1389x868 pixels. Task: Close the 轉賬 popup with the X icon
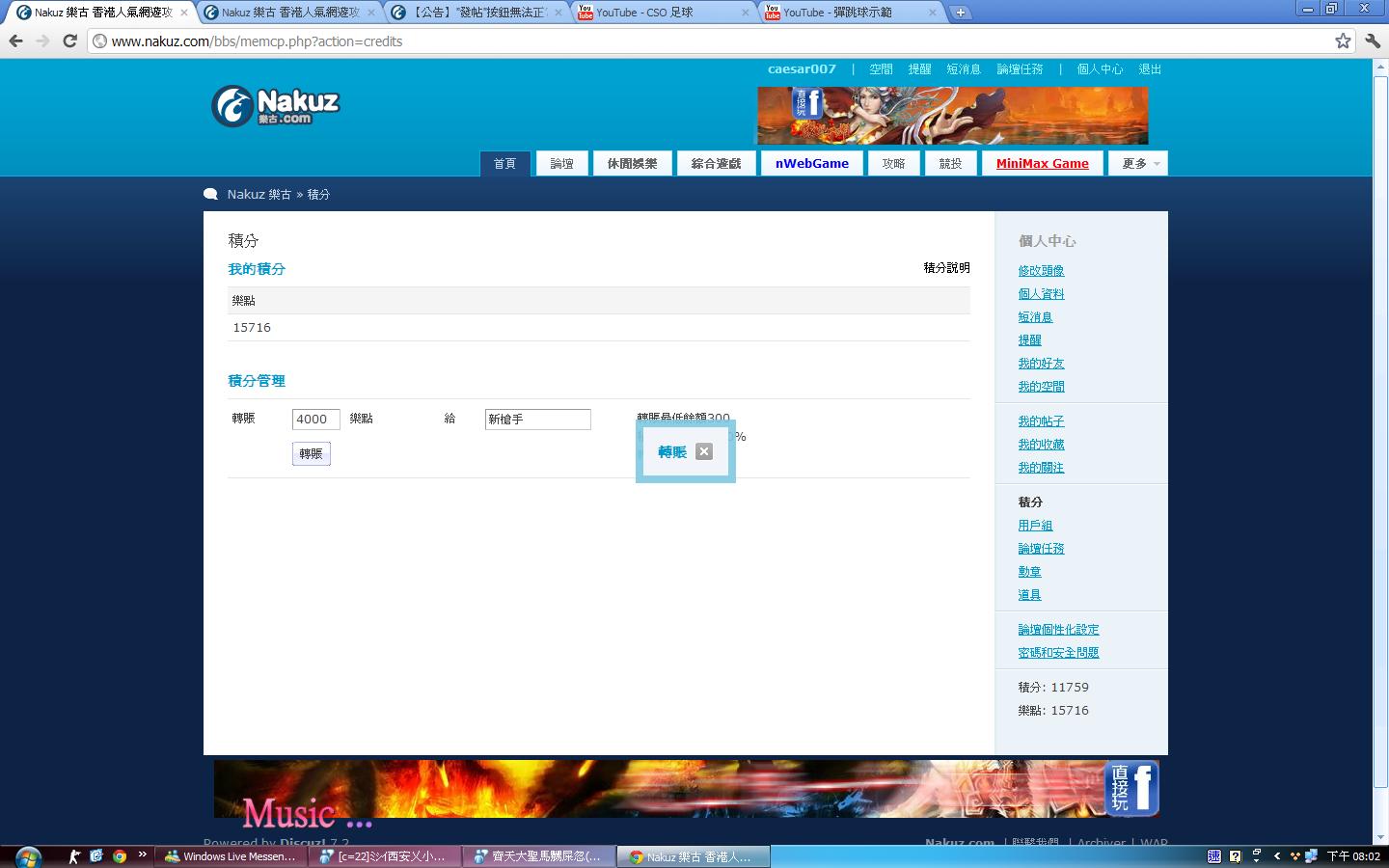pos(704,451)
